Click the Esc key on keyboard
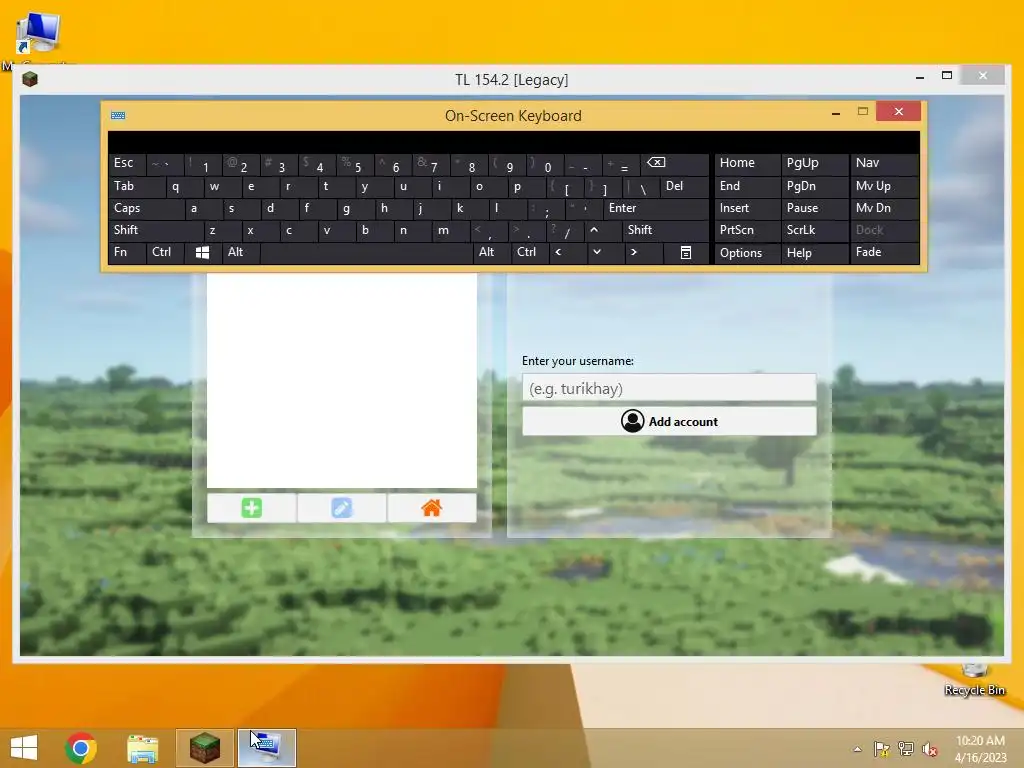 (127, 164)
